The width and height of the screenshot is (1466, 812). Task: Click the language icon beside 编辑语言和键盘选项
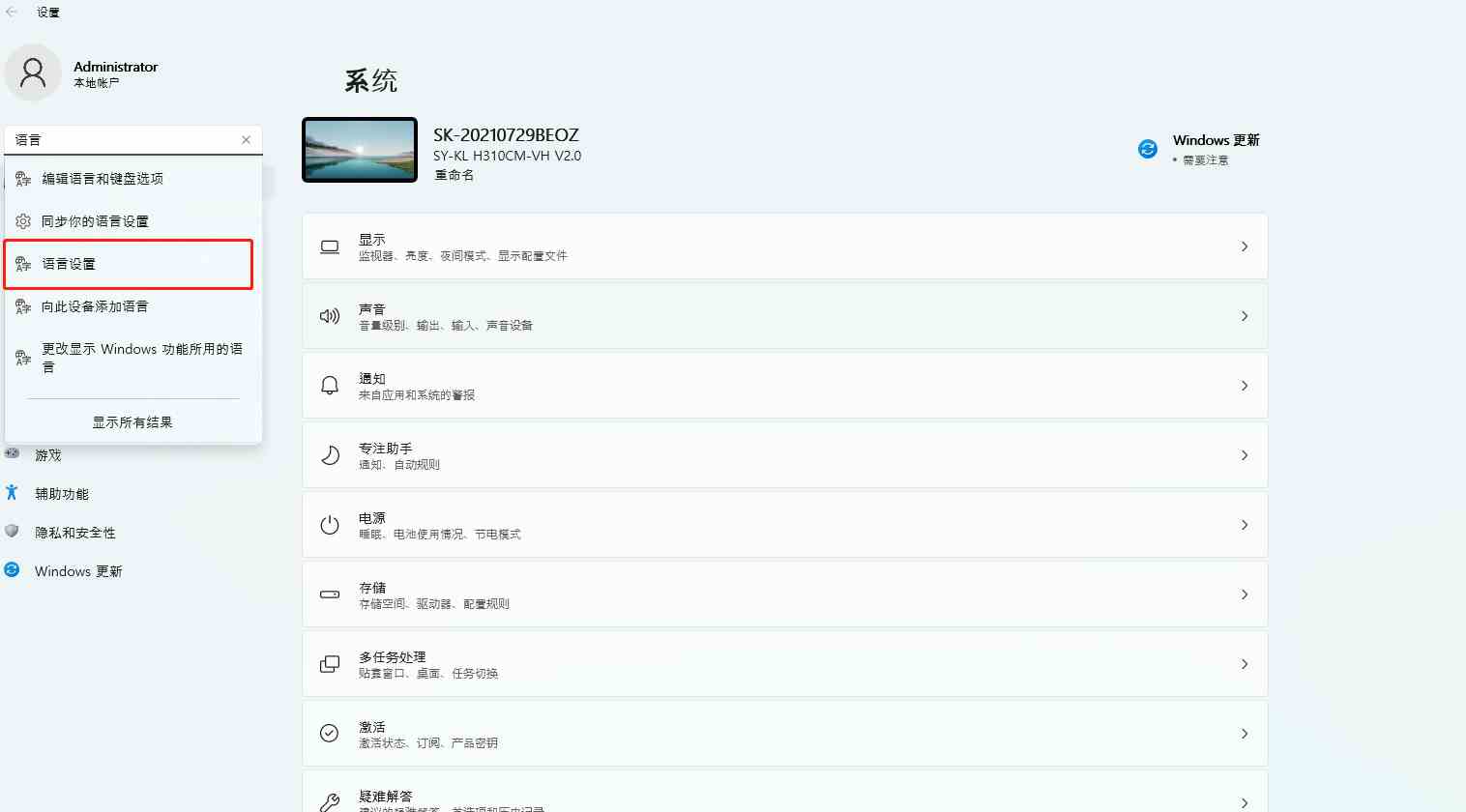click(x=23, y=179)
